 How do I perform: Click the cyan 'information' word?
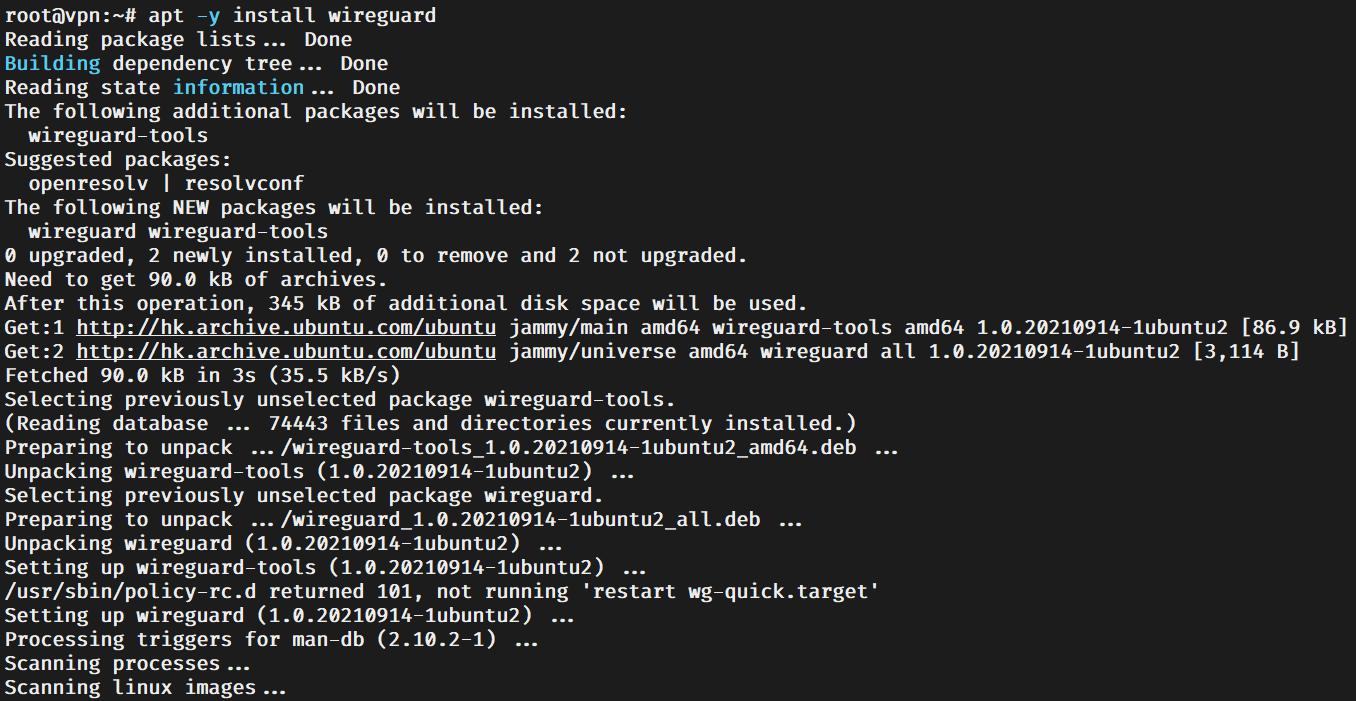(x=238, y=87)
